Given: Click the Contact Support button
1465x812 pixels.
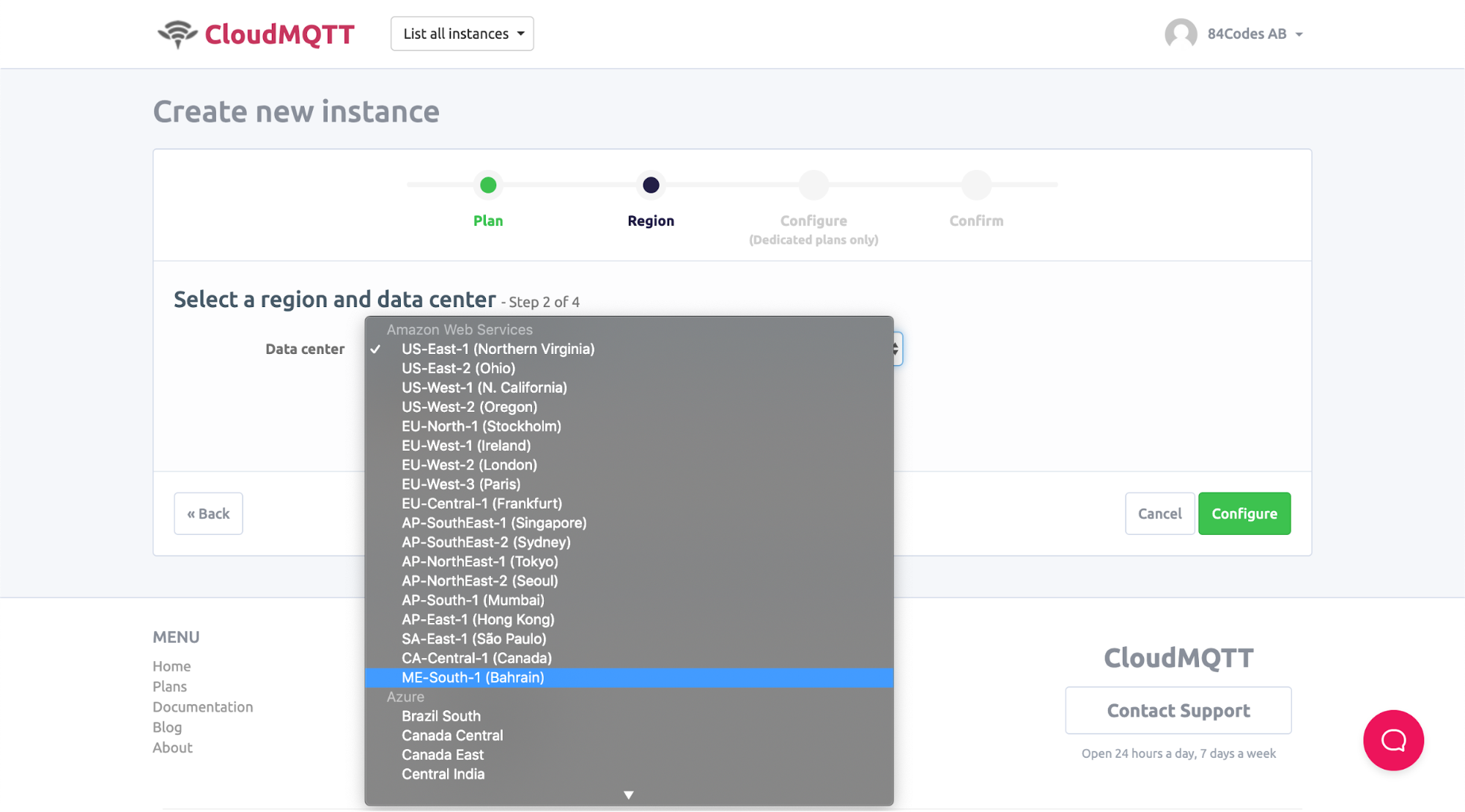Looking at the screenshot, I should pos(1178,710).
